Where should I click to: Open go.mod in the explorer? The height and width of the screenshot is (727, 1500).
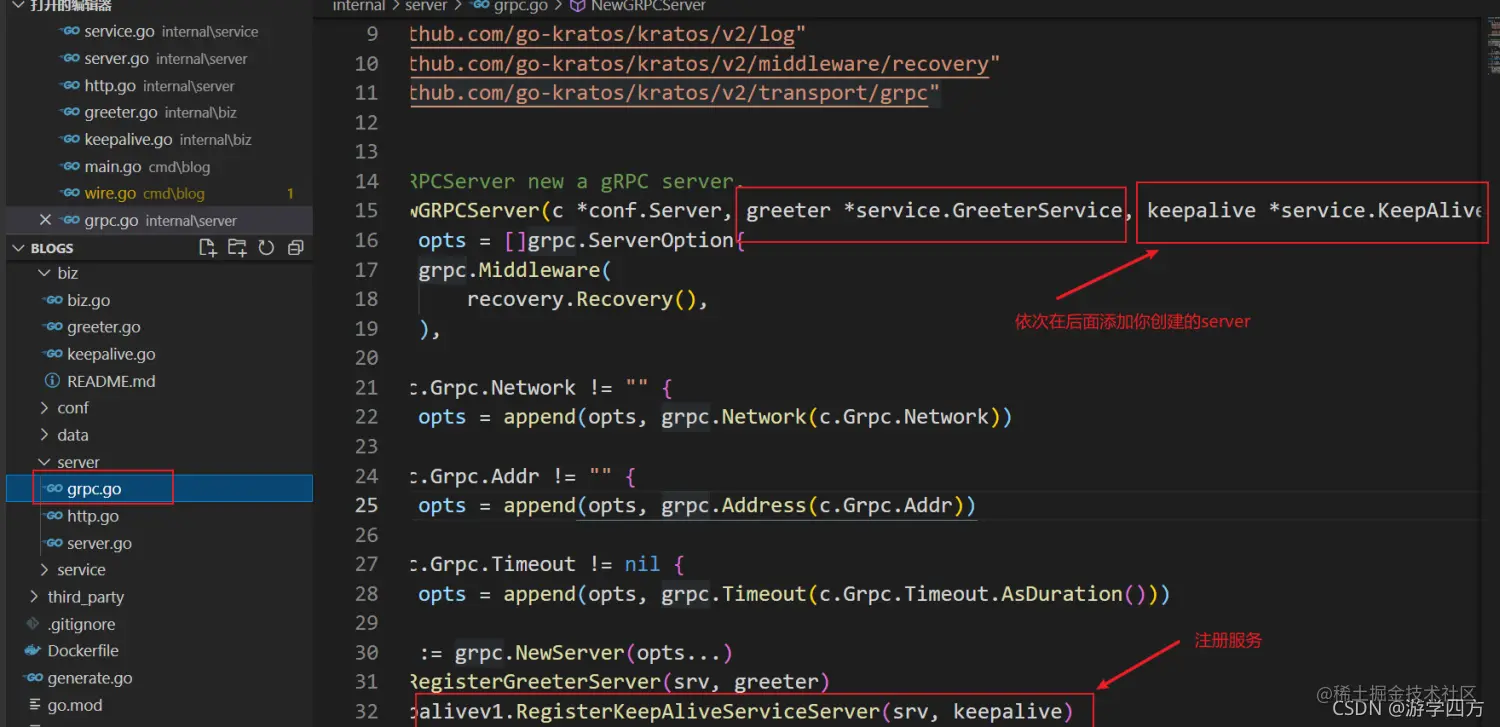(160, 705)
